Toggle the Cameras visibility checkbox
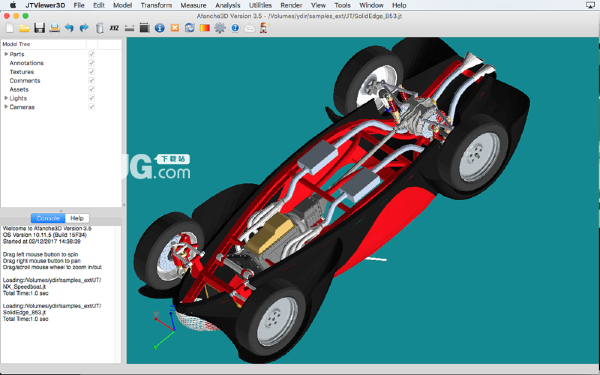This screenshot has height=375, width=600. tap(91, 107)
